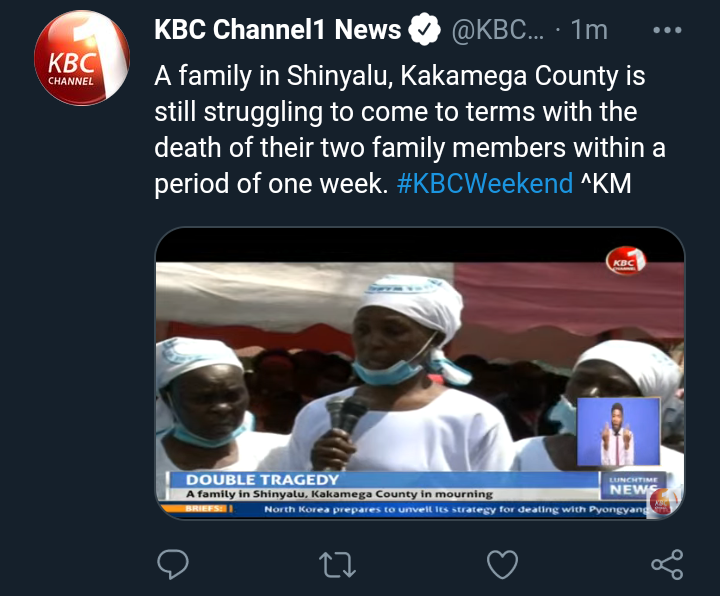Open the three-dot more options menu

(667, 30)
